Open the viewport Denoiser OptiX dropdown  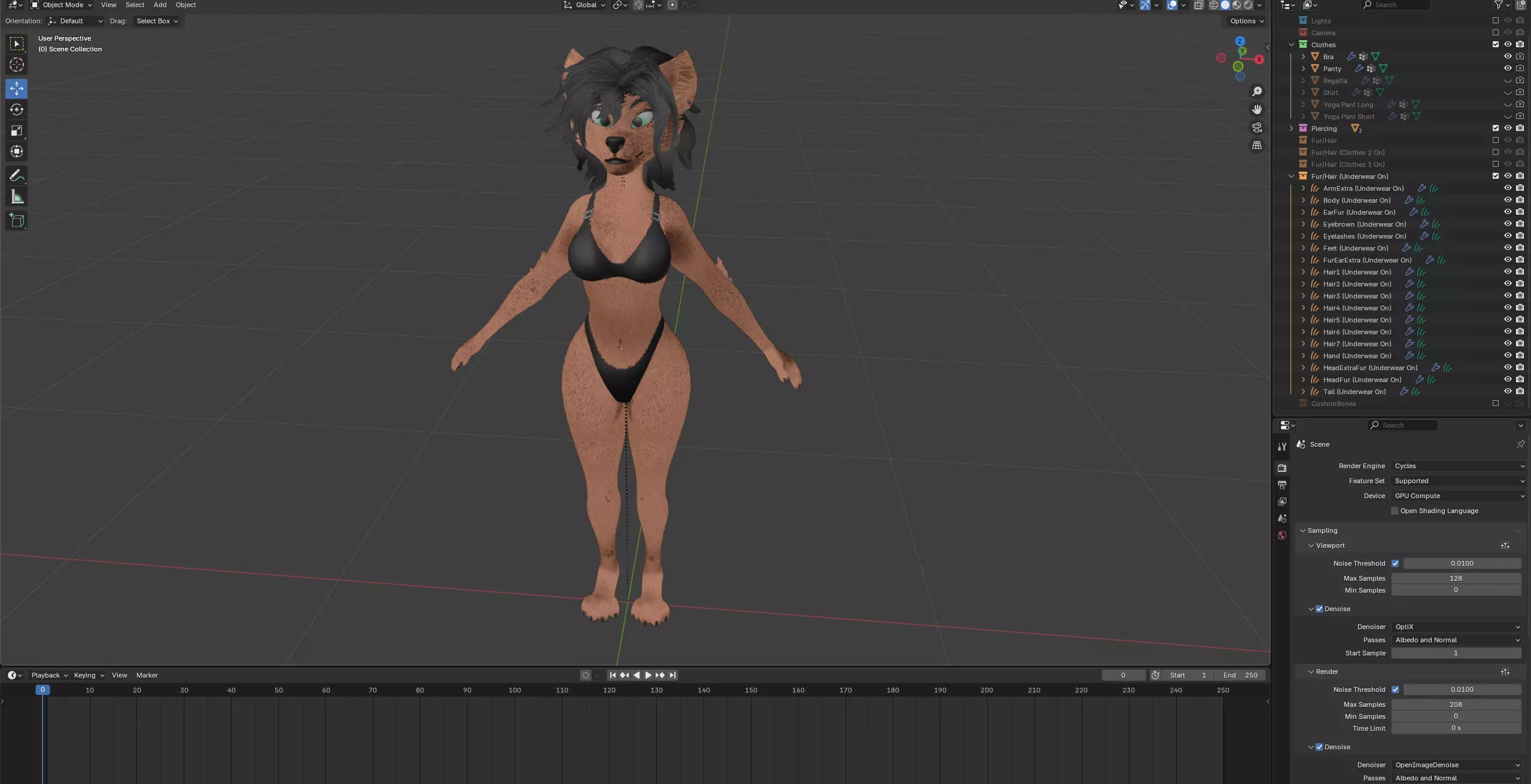[1456, 627]
